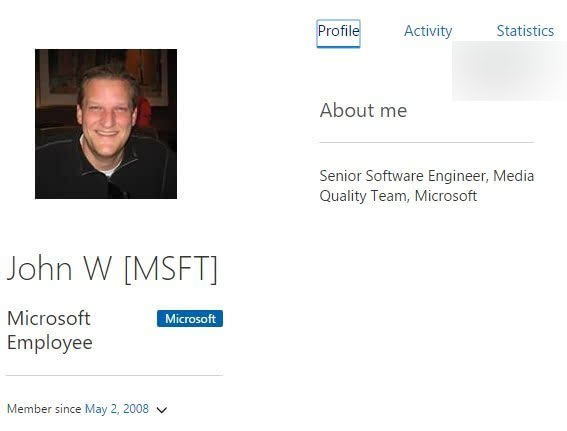Click the [MSFT] tag in the name

[x=171, y=269]
